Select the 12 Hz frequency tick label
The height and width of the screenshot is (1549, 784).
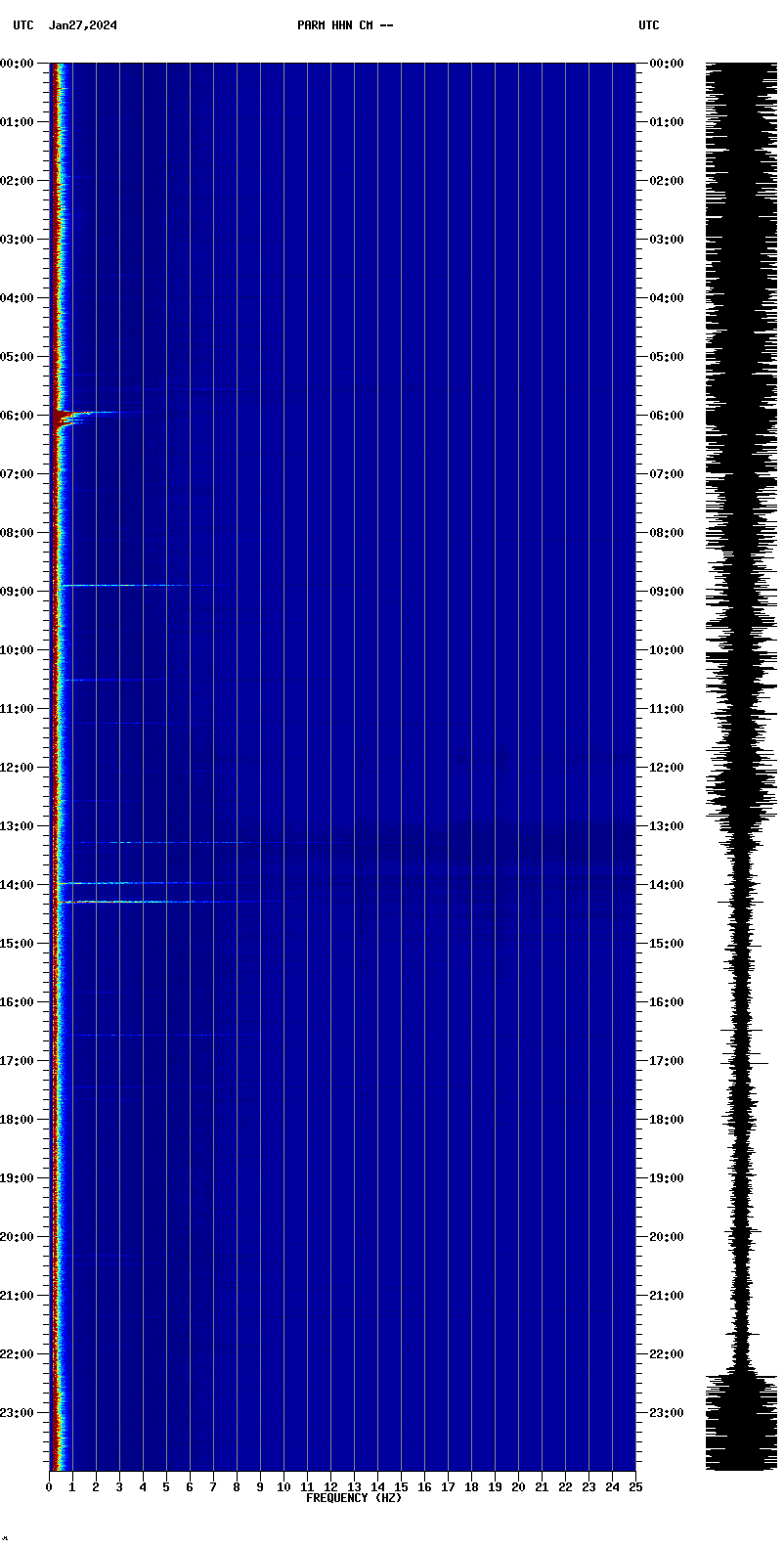point(330,1487)
